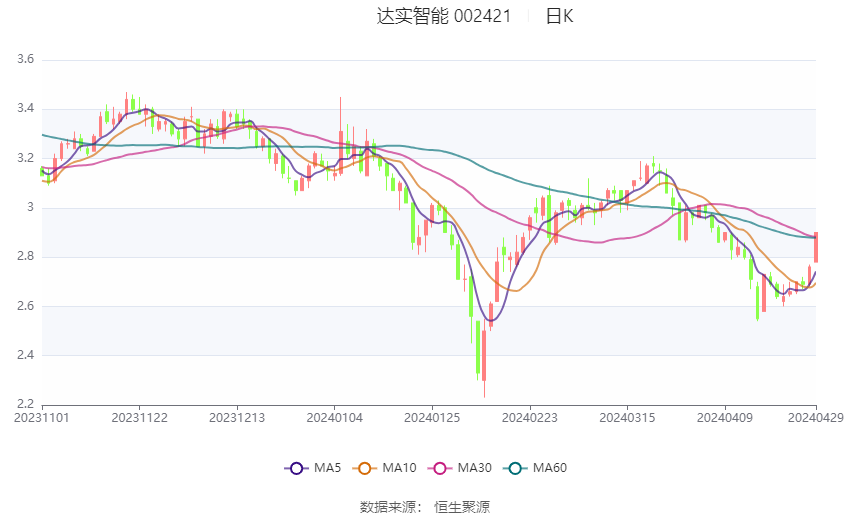Toggle the MA5 legend marker

tap(297, 468)
